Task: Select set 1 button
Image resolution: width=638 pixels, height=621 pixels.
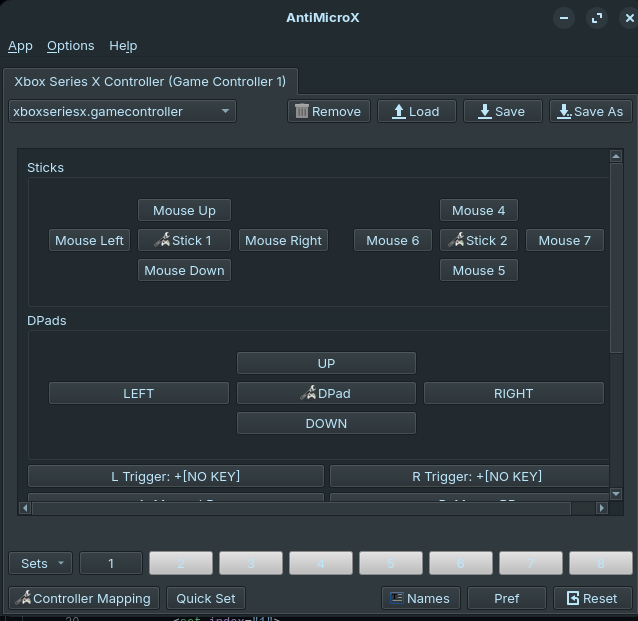Action: click(x=111, y=563)
